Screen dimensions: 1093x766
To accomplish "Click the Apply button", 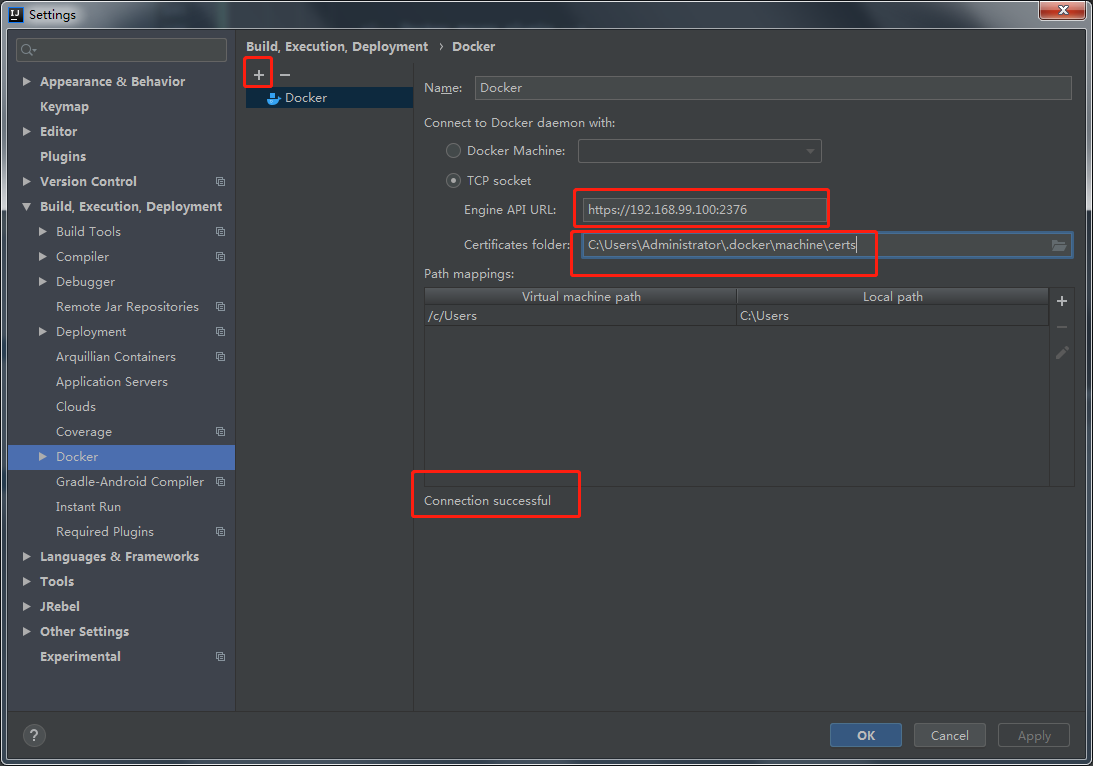I will pyautogui.click(x=1033, y=735).
